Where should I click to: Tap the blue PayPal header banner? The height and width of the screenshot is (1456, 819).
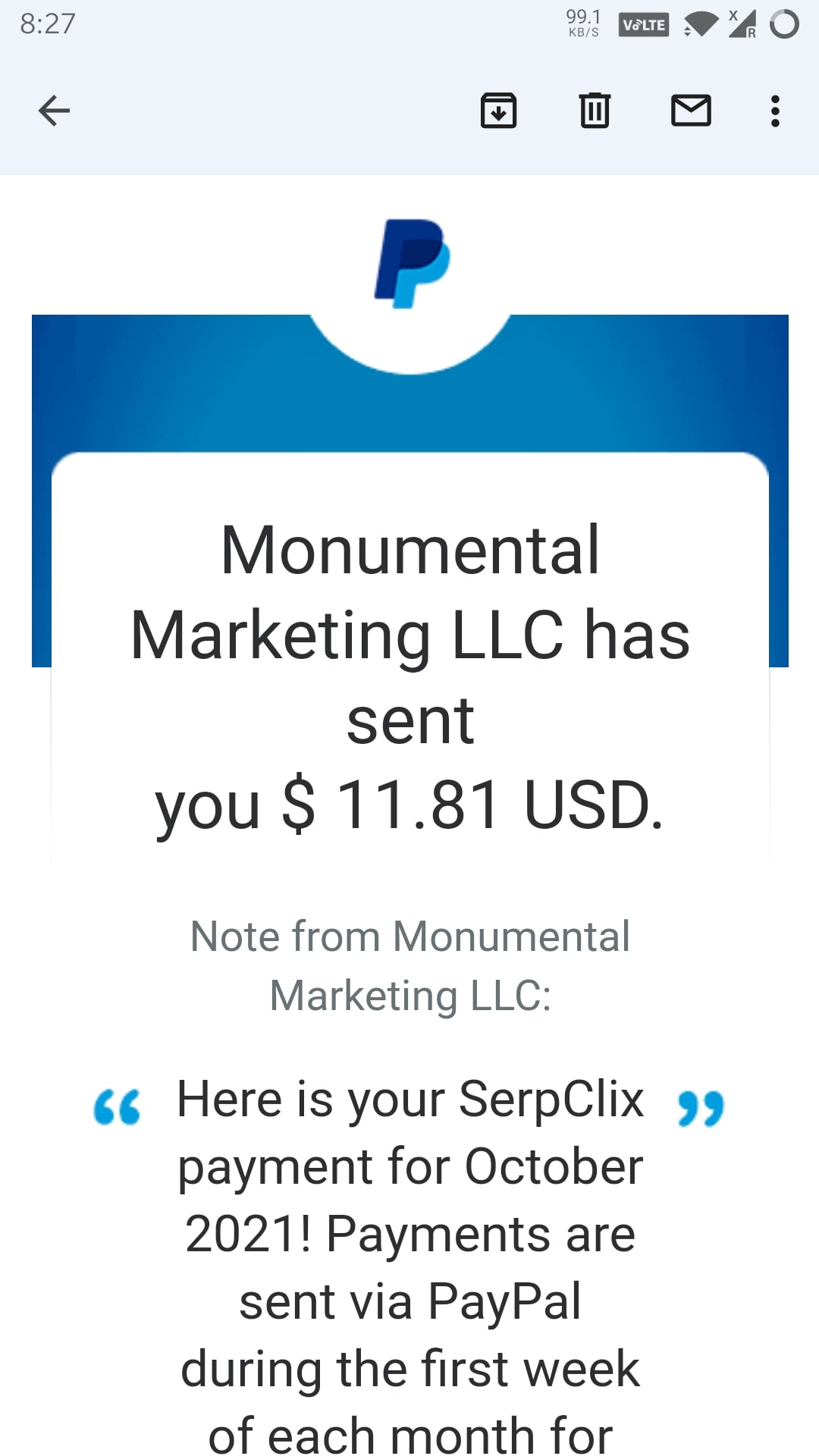coord(410,383)
